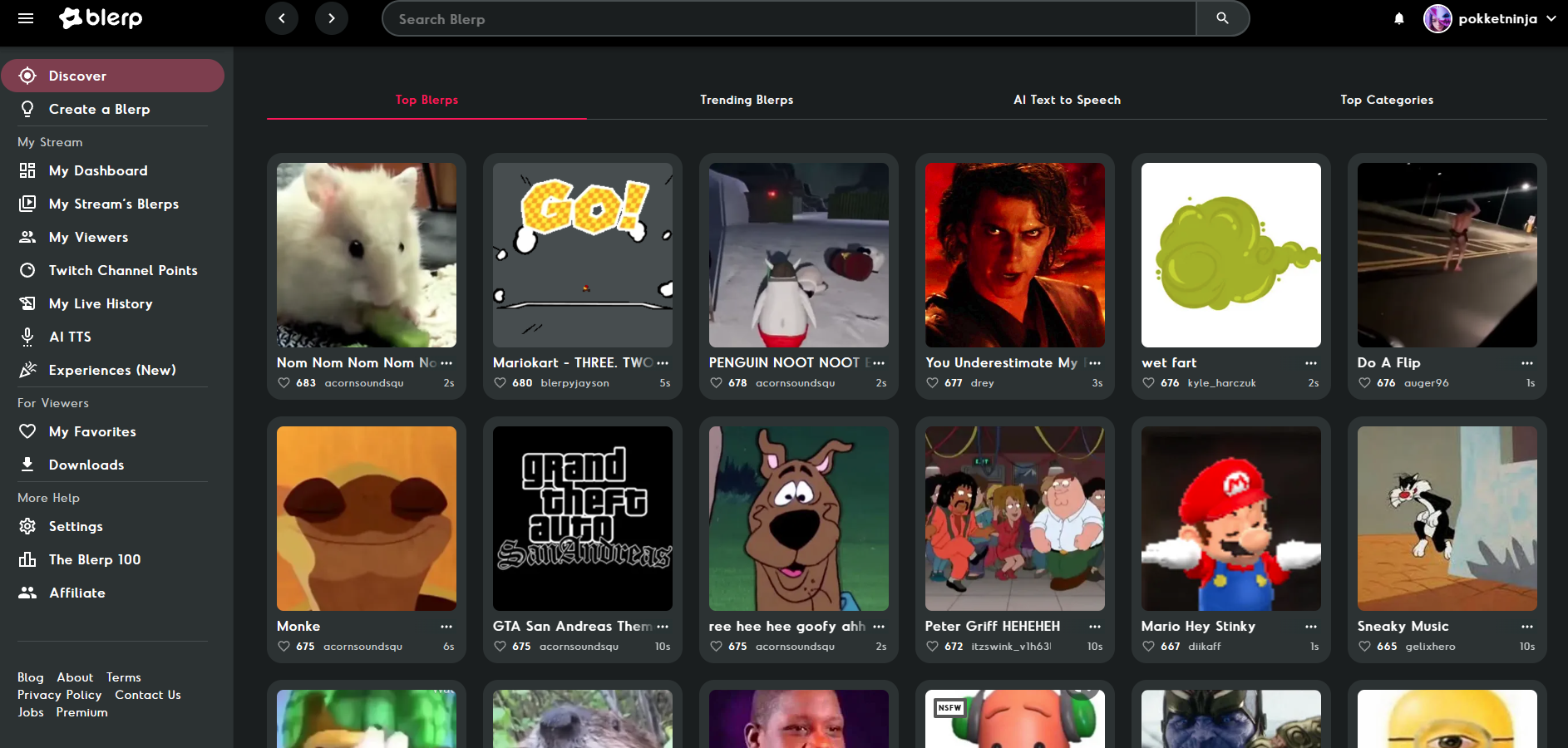This screenshot has height=748, width=1568.
Task: Open the About footer link
Action: pos(75,677)
